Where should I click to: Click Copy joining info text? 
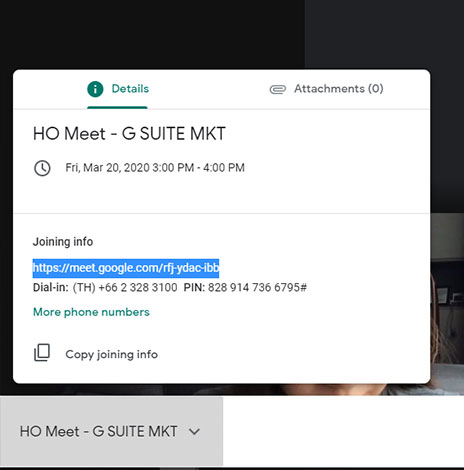click(112, 354)
